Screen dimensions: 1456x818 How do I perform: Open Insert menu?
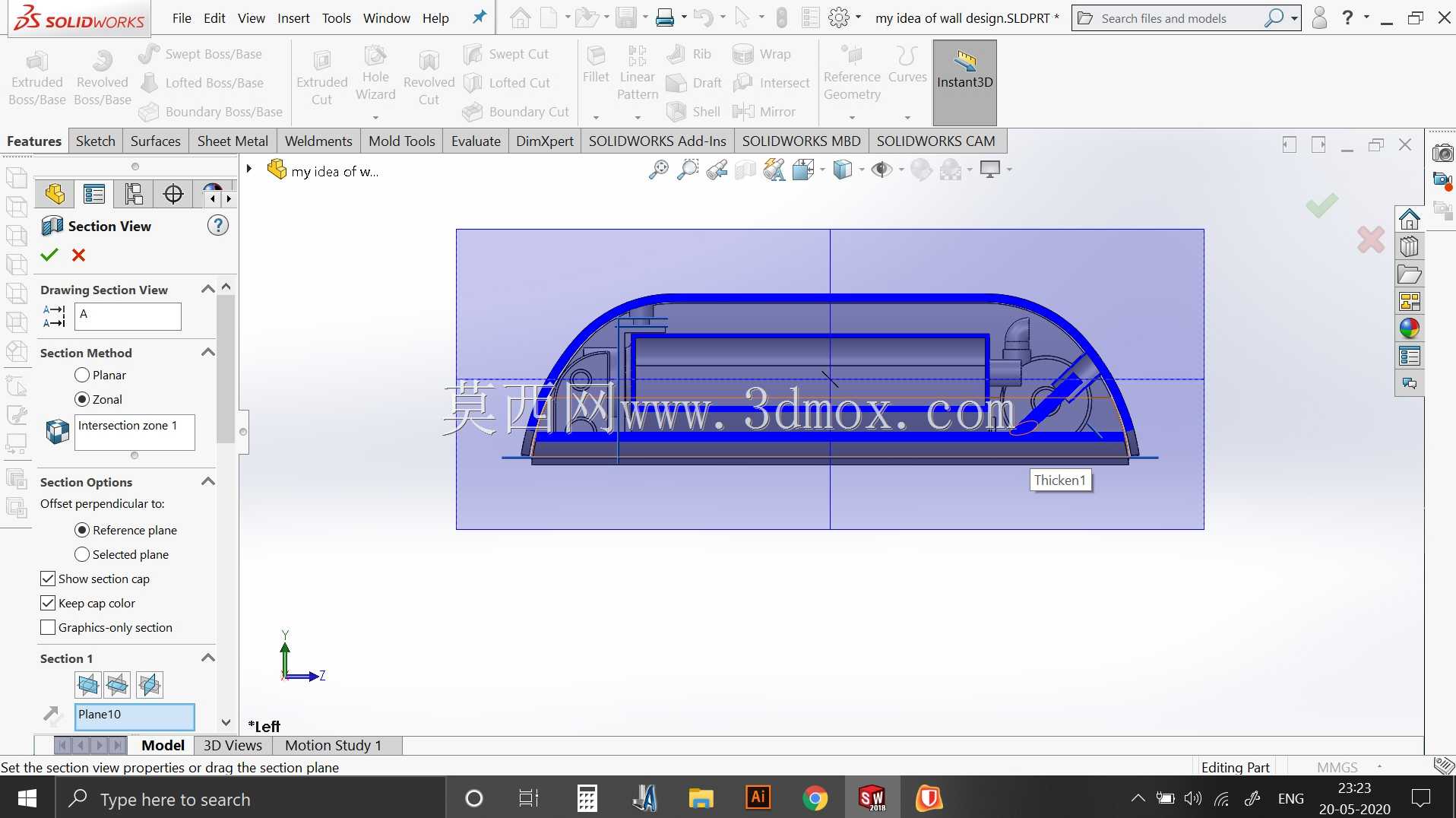pyautogui.click(x=293, y=18)
